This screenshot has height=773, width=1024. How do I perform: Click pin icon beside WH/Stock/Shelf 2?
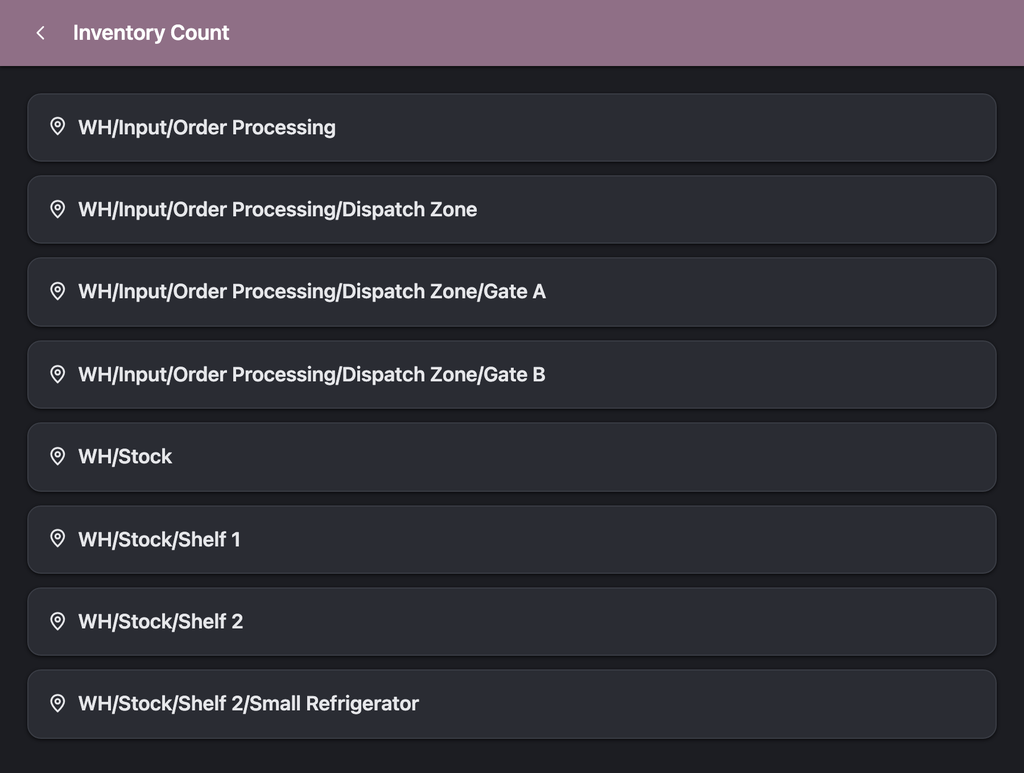coord(57,621)
